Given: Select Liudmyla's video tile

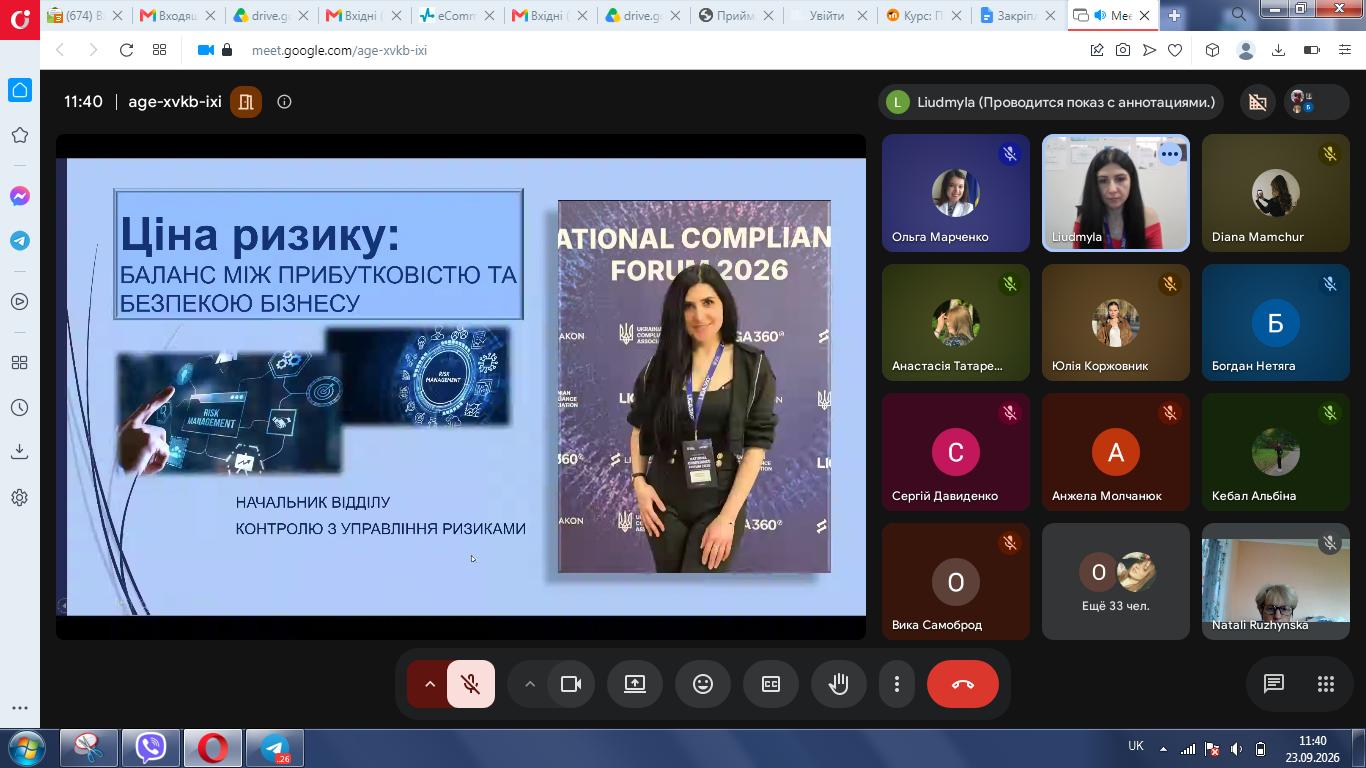Looking at the screenshot, I should pyautogui.click(x=1116, y=193).
